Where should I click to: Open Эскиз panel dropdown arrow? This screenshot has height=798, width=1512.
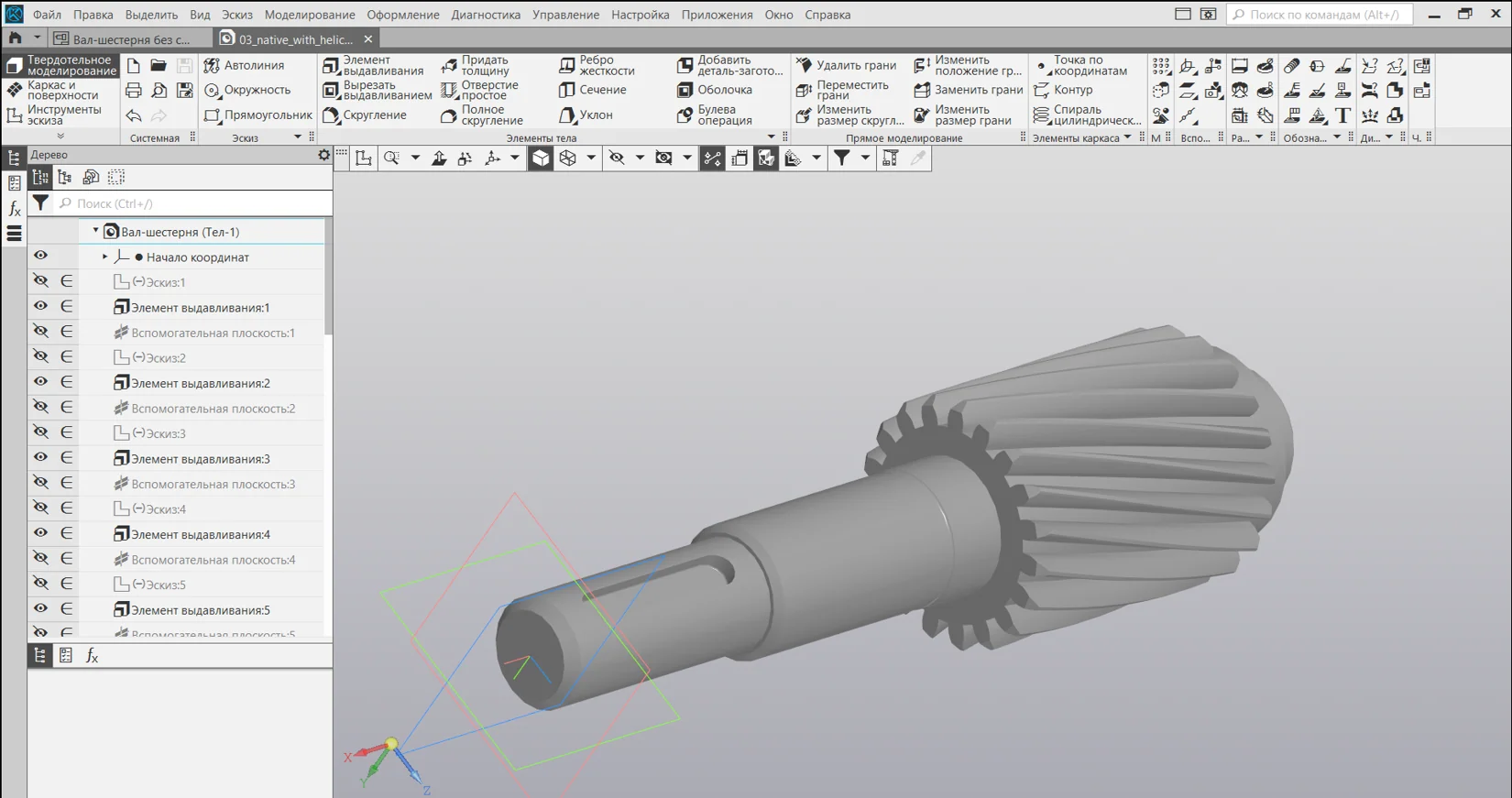[298, 137]
